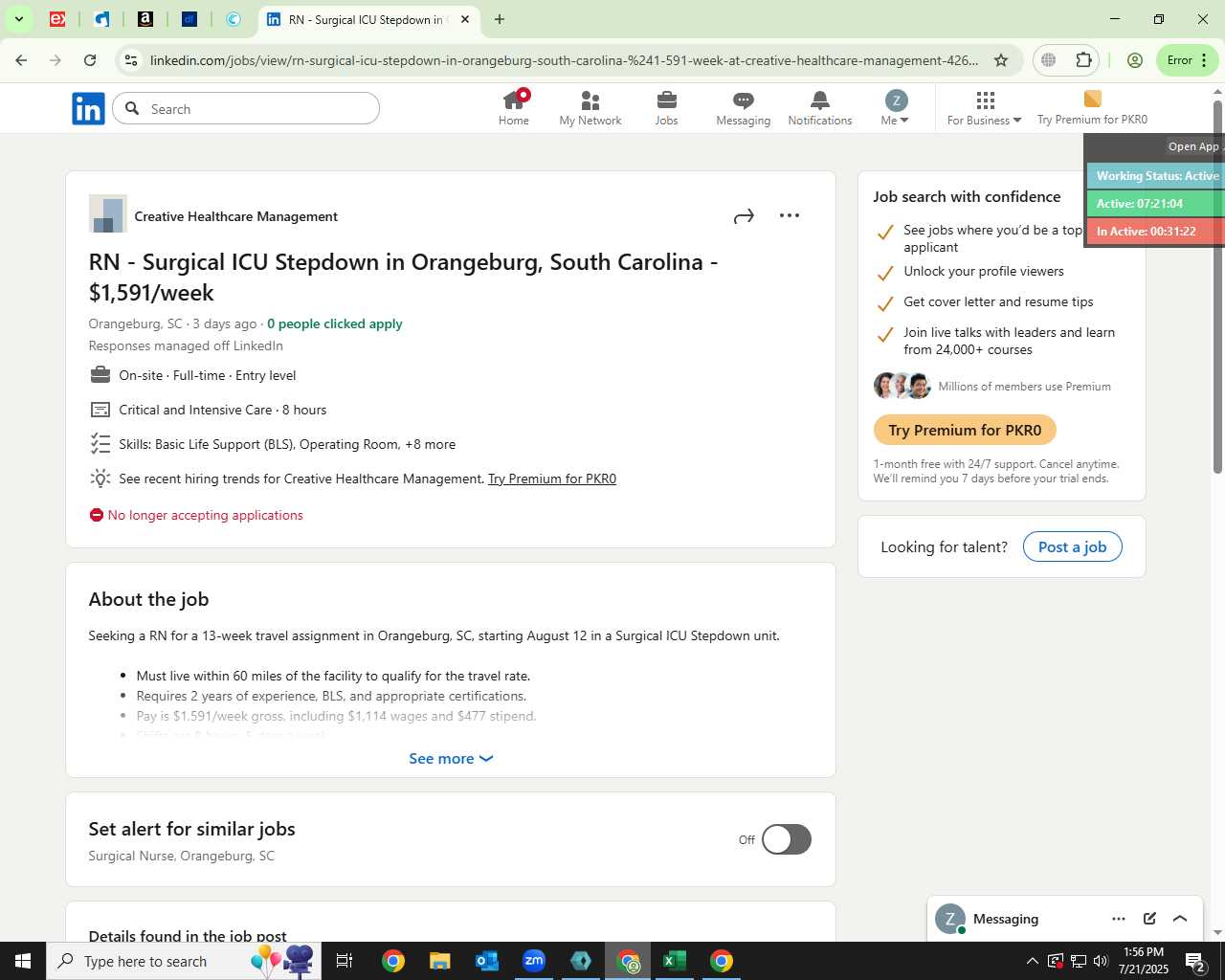Open a new browser tab
The height and width of the screenshot is (980, 1225).
(x=500, y=19)
